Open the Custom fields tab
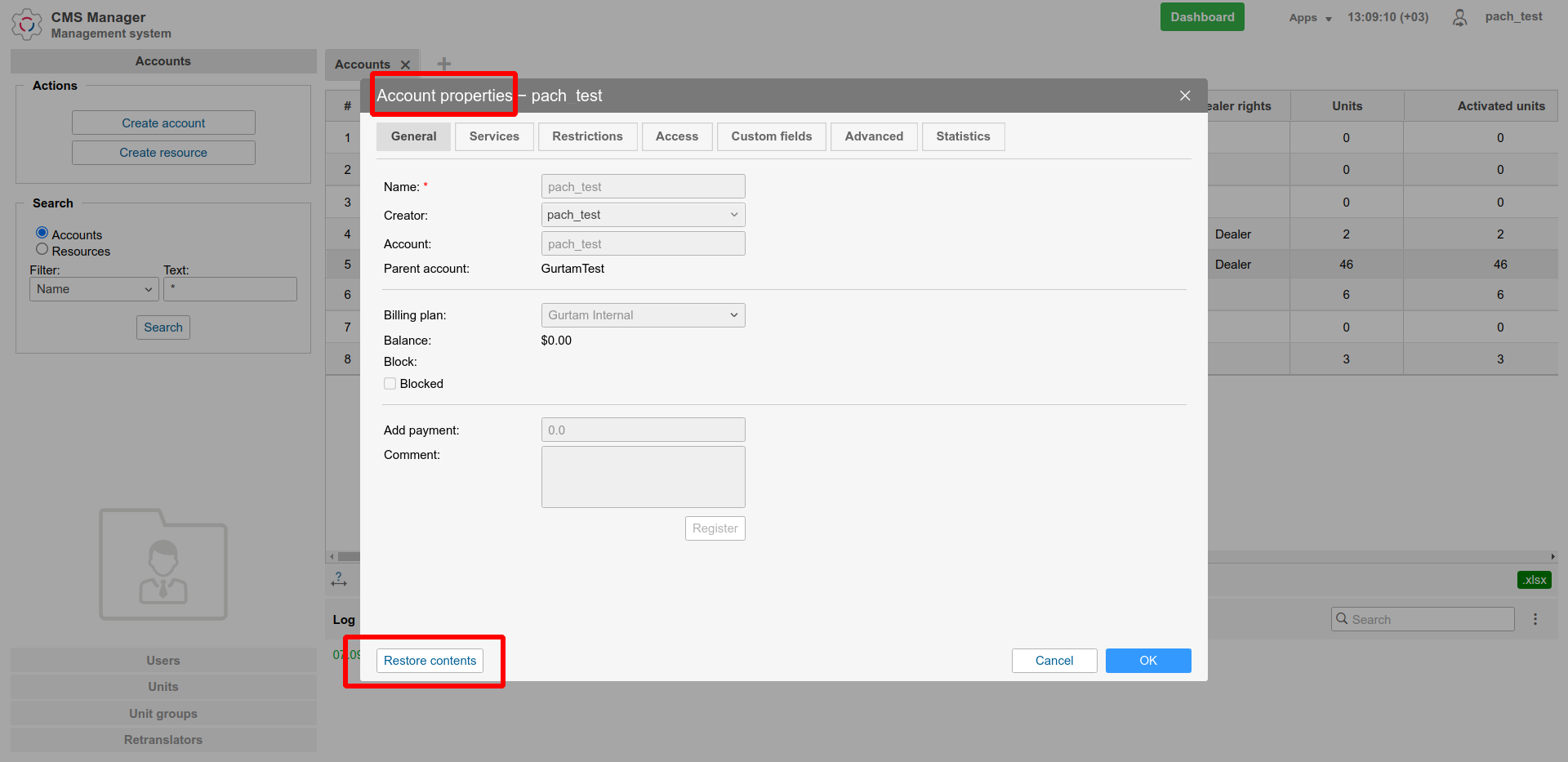 coord(771,136)
